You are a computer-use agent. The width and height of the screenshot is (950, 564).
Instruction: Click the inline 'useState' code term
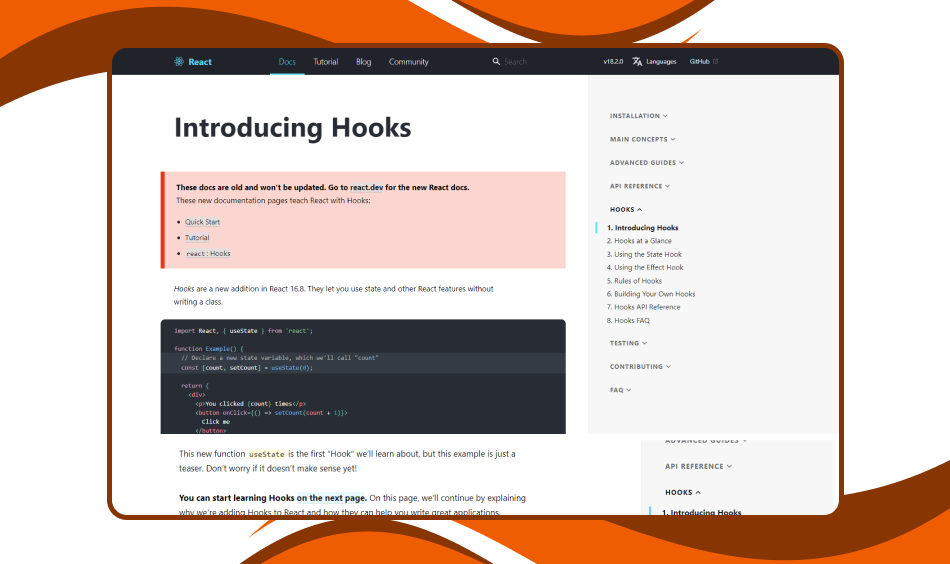[x=267, y=454]
